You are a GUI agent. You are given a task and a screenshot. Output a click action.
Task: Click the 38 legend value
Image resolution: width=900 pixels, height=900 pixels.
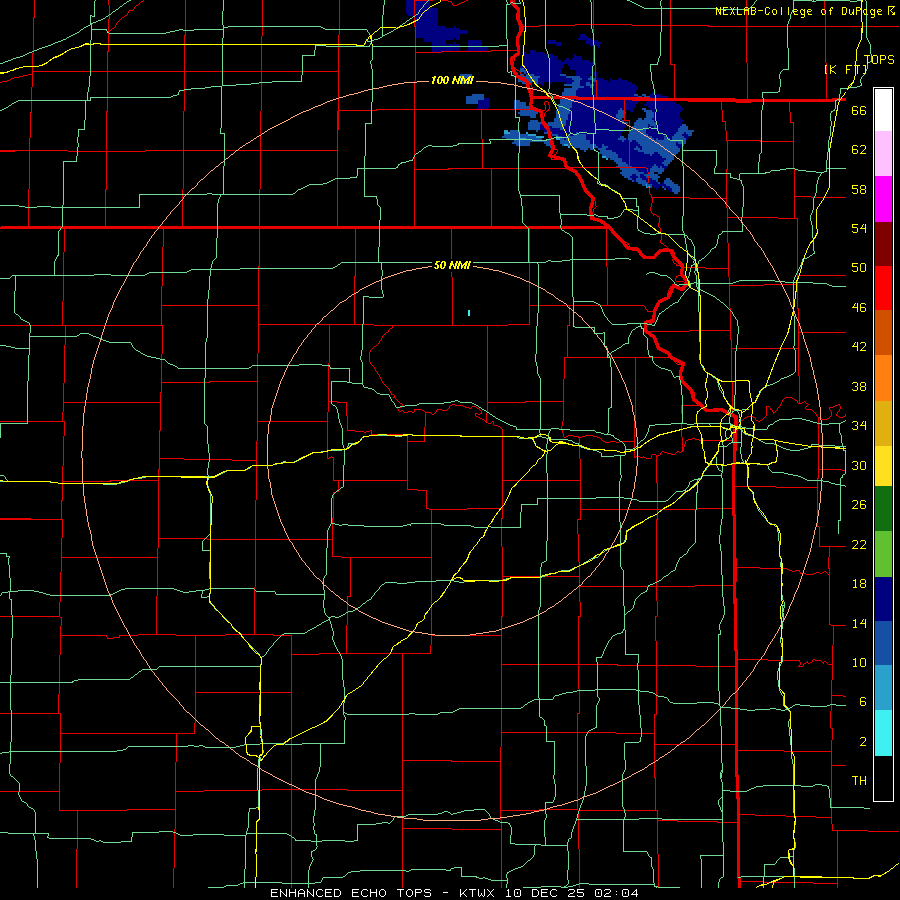click(859, 386)
